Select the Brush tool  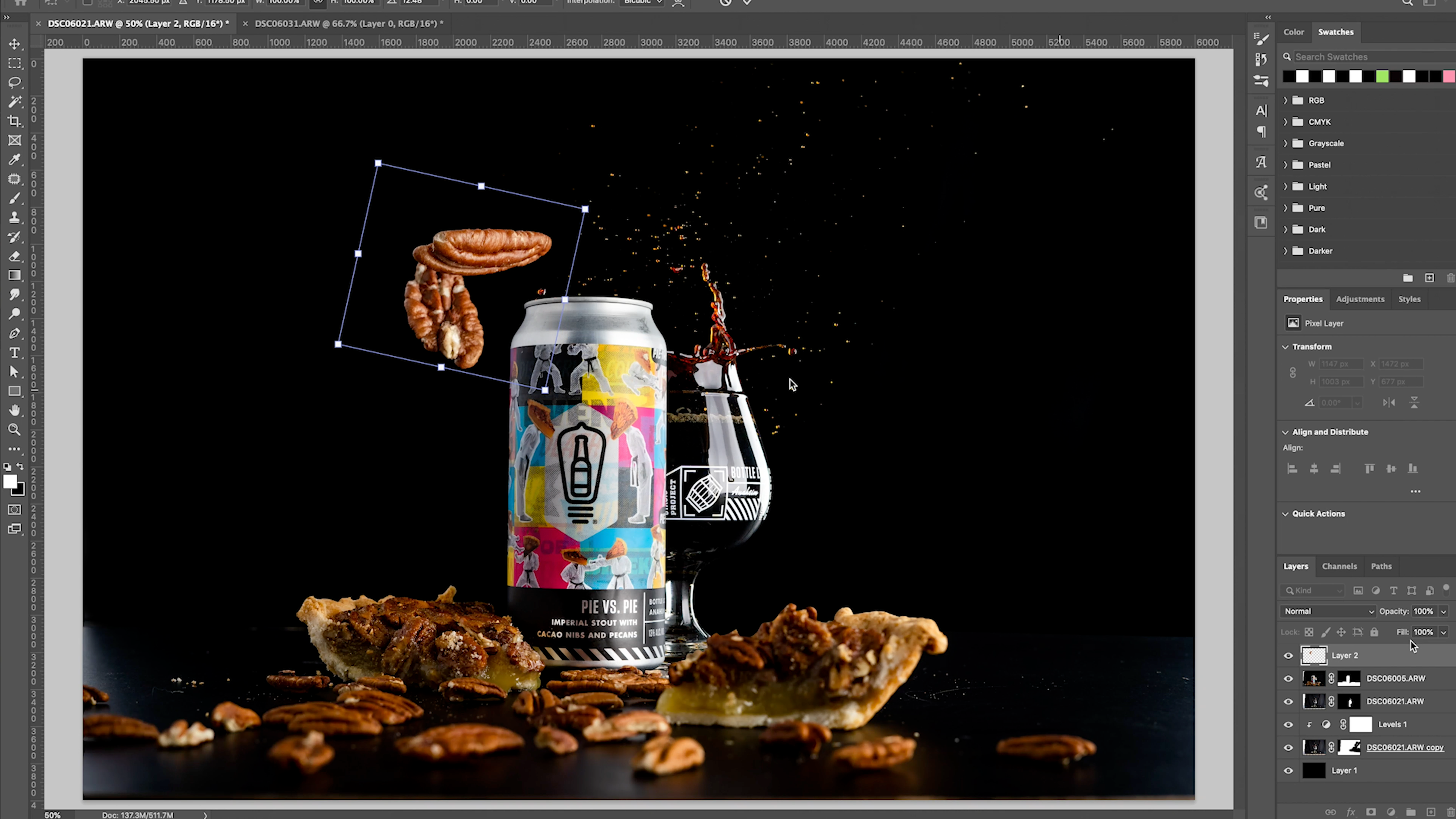15,198
